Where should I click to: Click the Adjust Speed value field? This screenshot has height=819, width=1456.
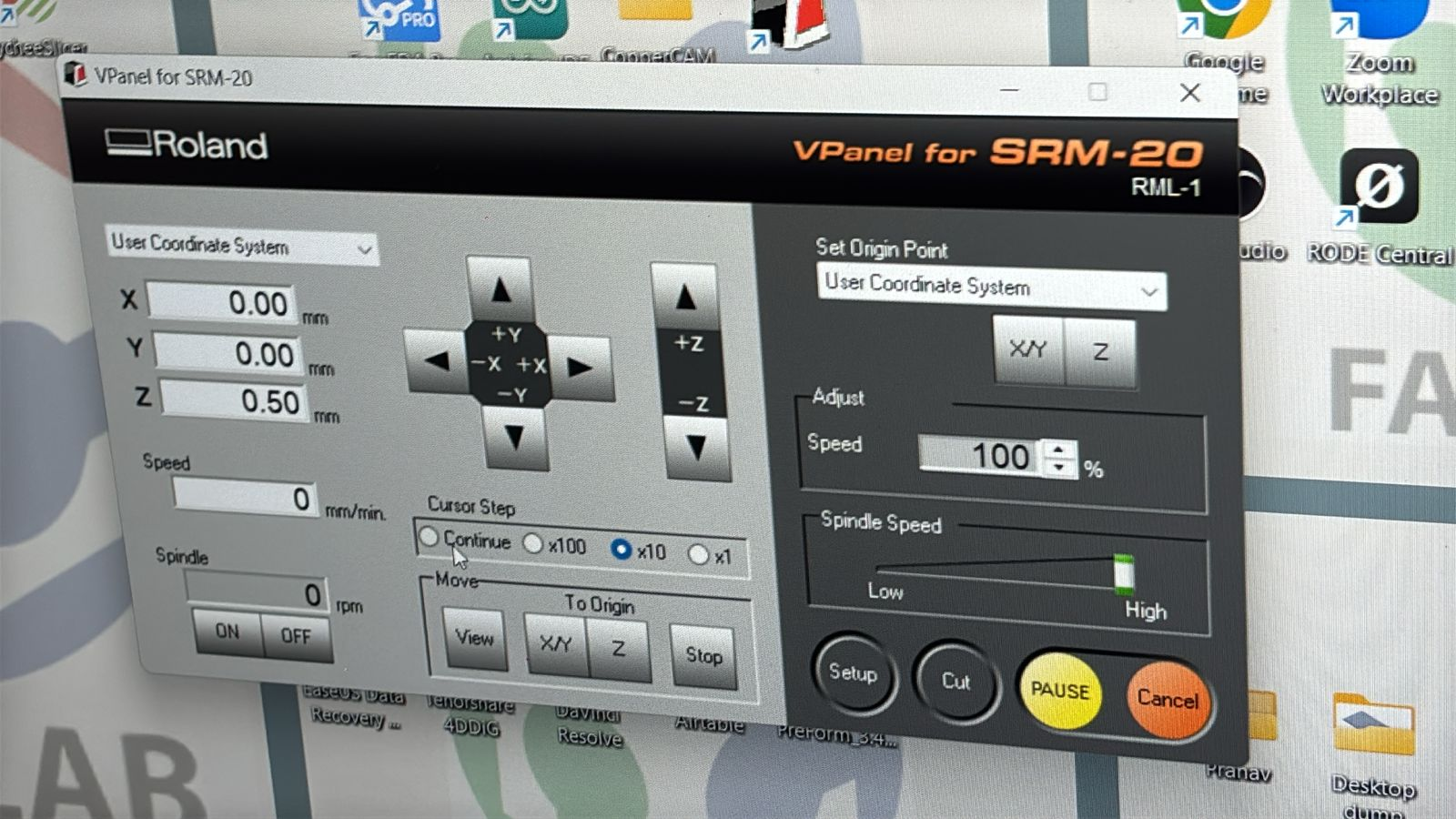[x=980, y=455]
